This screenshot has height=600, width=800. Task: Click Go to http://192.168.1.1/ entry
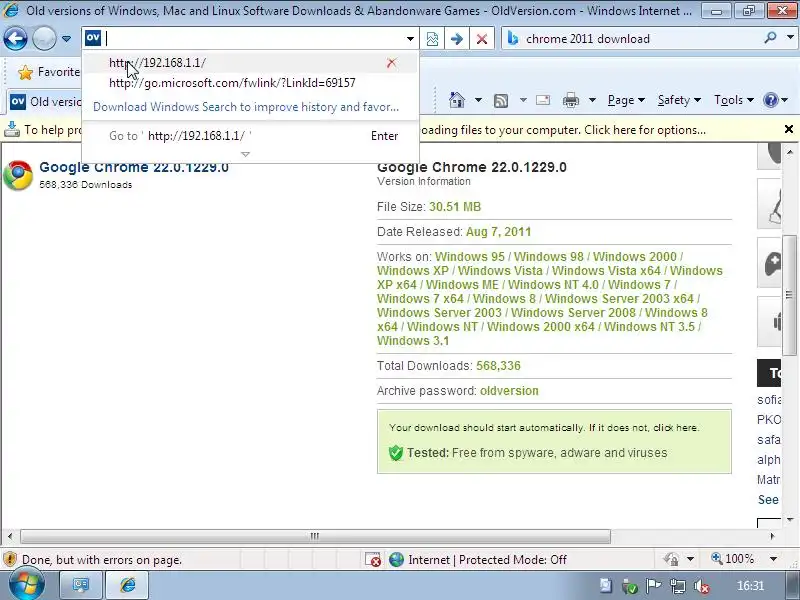[x=250, y=136]
